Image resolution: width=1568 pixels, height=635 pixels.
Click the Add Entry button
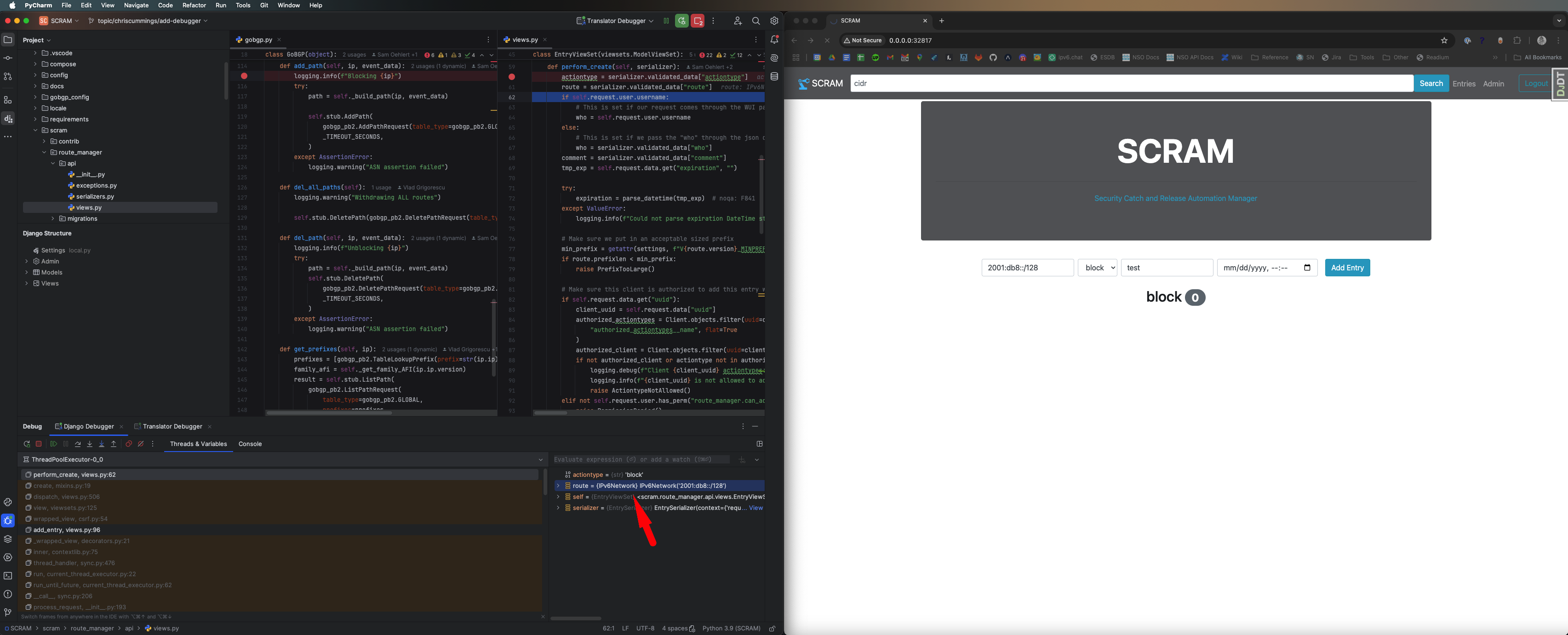[x=1347, y=268]
